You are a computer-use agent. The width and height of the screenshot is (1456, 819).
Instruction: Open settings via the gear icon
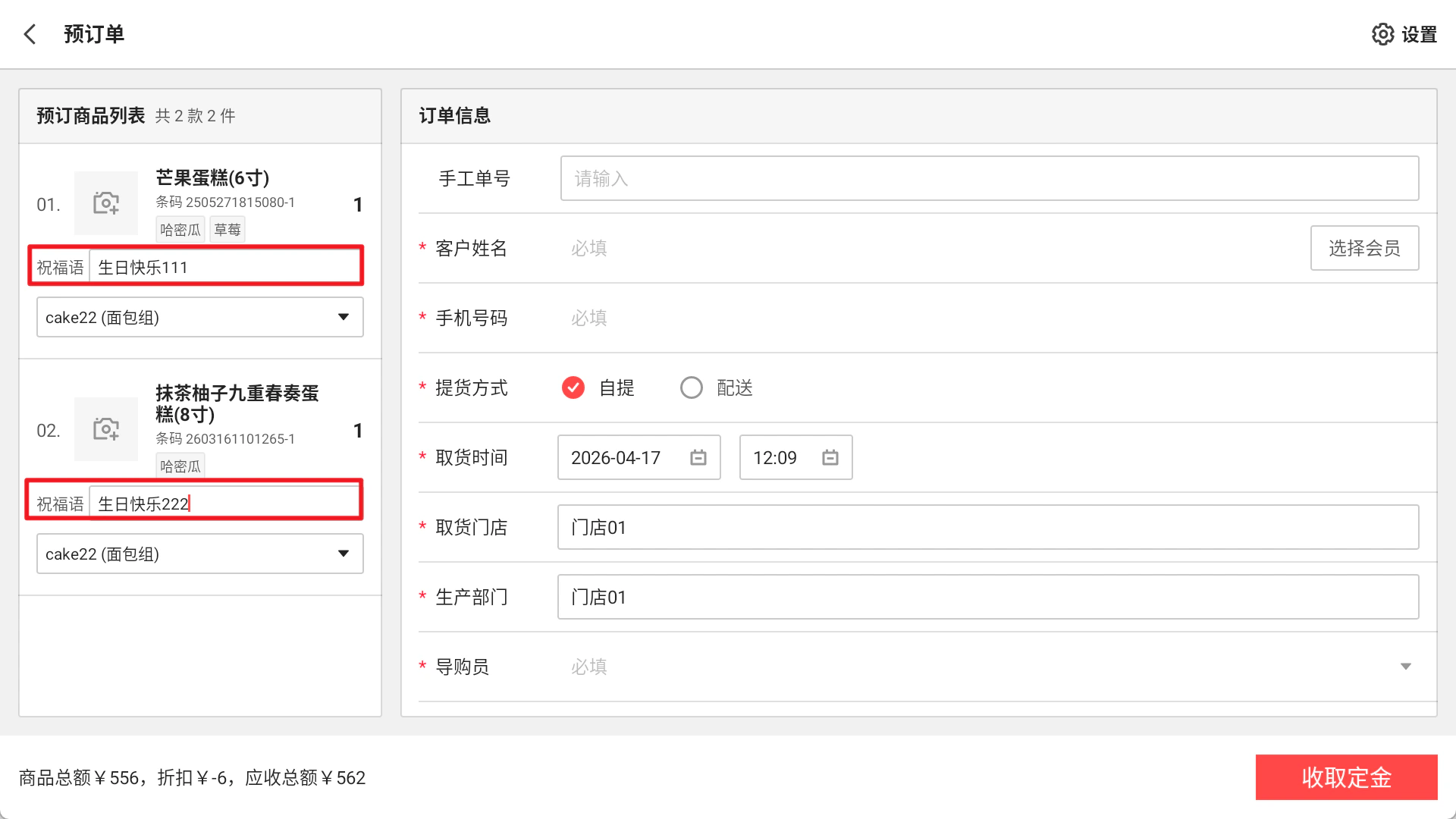pyautogui.click(x=1382, y=34)
